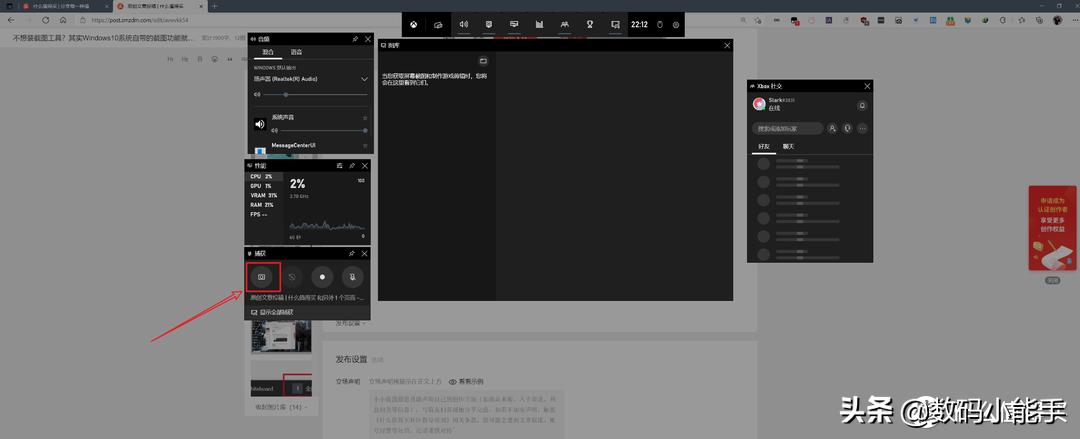Adjust the default output volume slider

click(x=315, y=94)
